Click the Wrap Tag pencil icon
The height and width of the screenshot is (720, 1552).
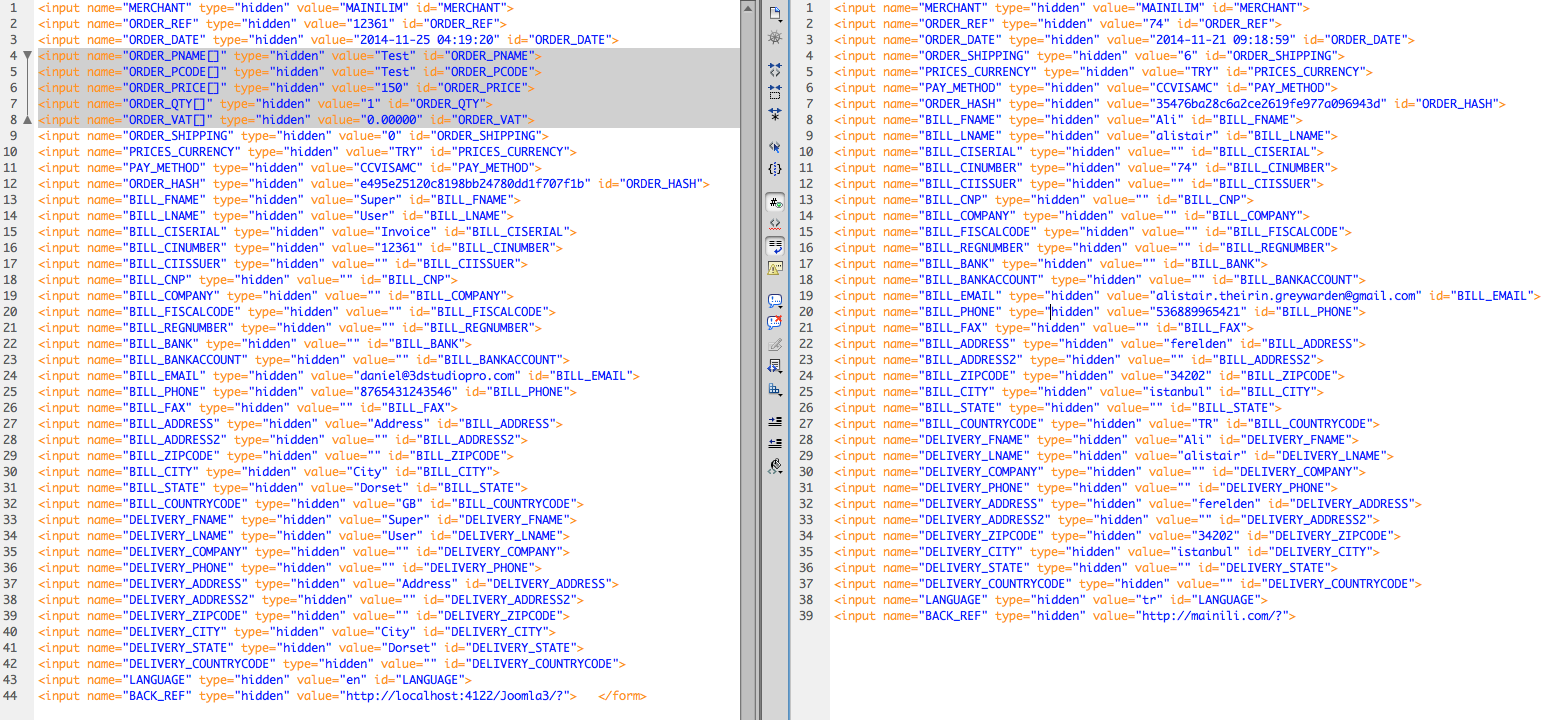click(775, 344)
